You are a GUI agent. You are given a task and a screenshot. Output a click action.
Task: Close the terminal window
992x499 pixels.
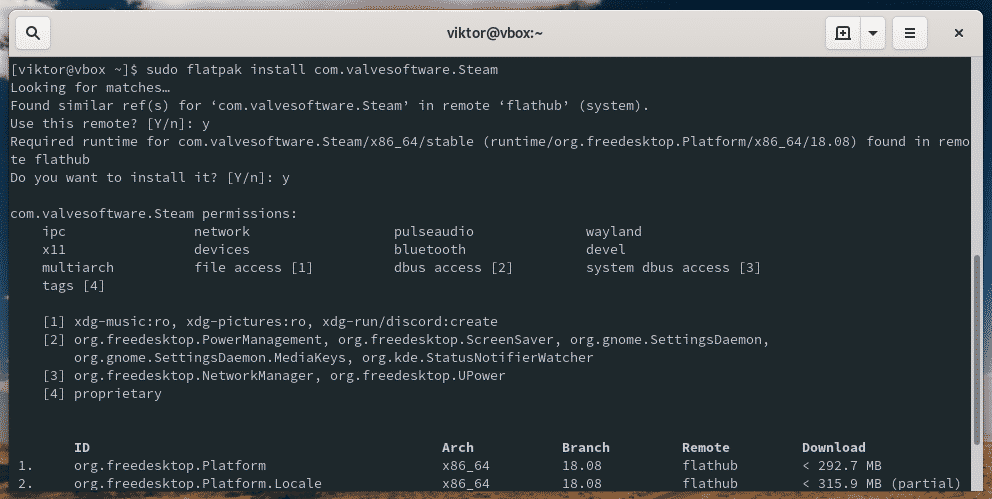click(x=958, y=33)
